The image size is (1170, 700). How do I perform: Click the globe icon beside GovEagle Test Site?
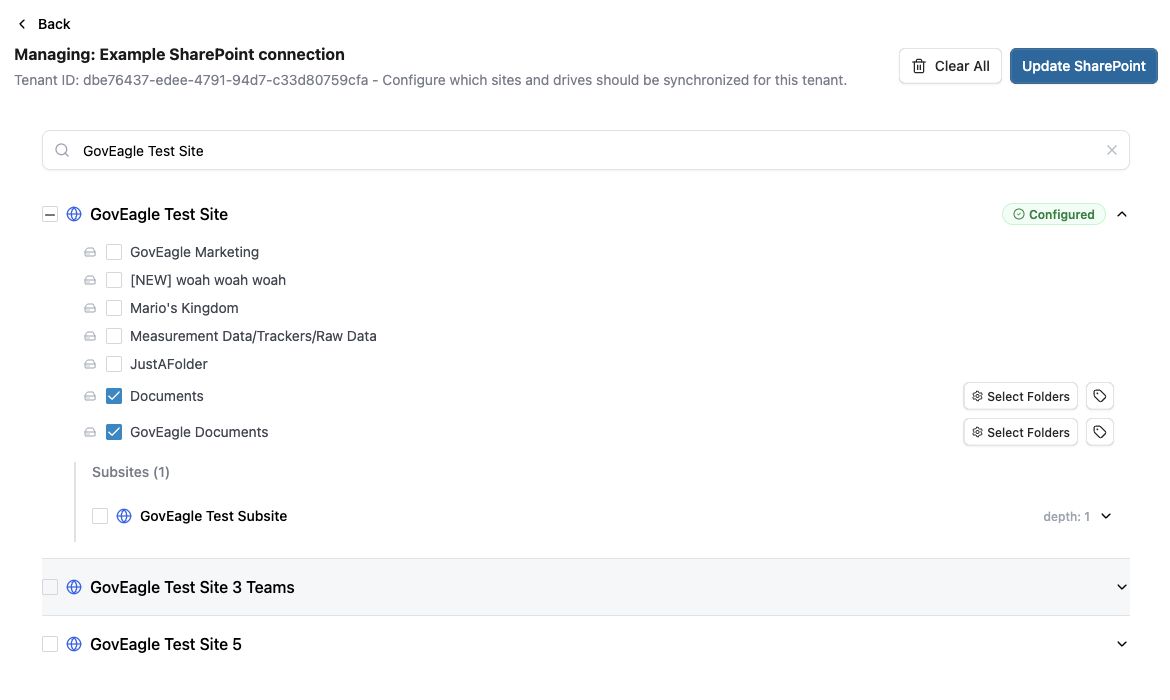74,214
